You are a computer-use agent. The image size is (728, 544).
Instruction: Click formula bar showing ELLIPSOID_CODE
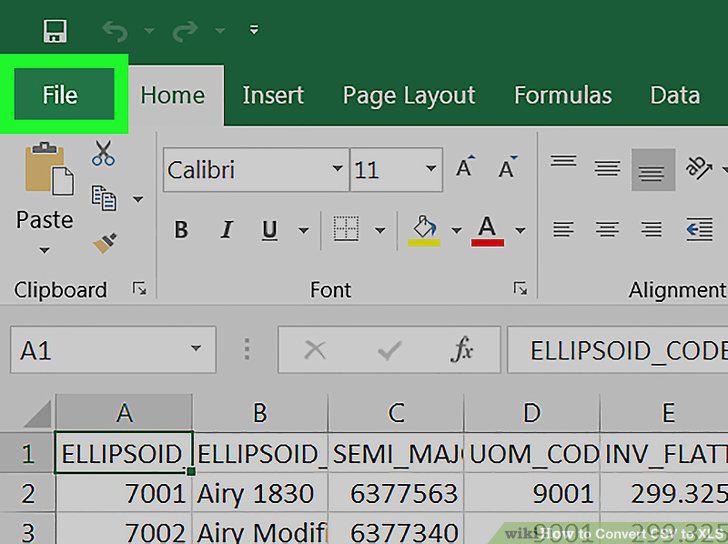[x=618, y=350]
